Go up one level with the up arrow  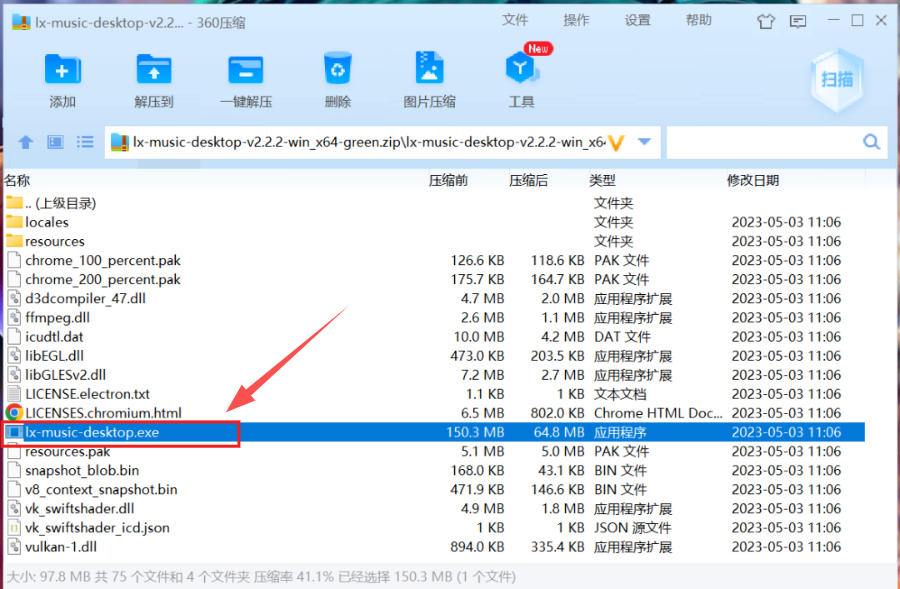tap(26, 142)
